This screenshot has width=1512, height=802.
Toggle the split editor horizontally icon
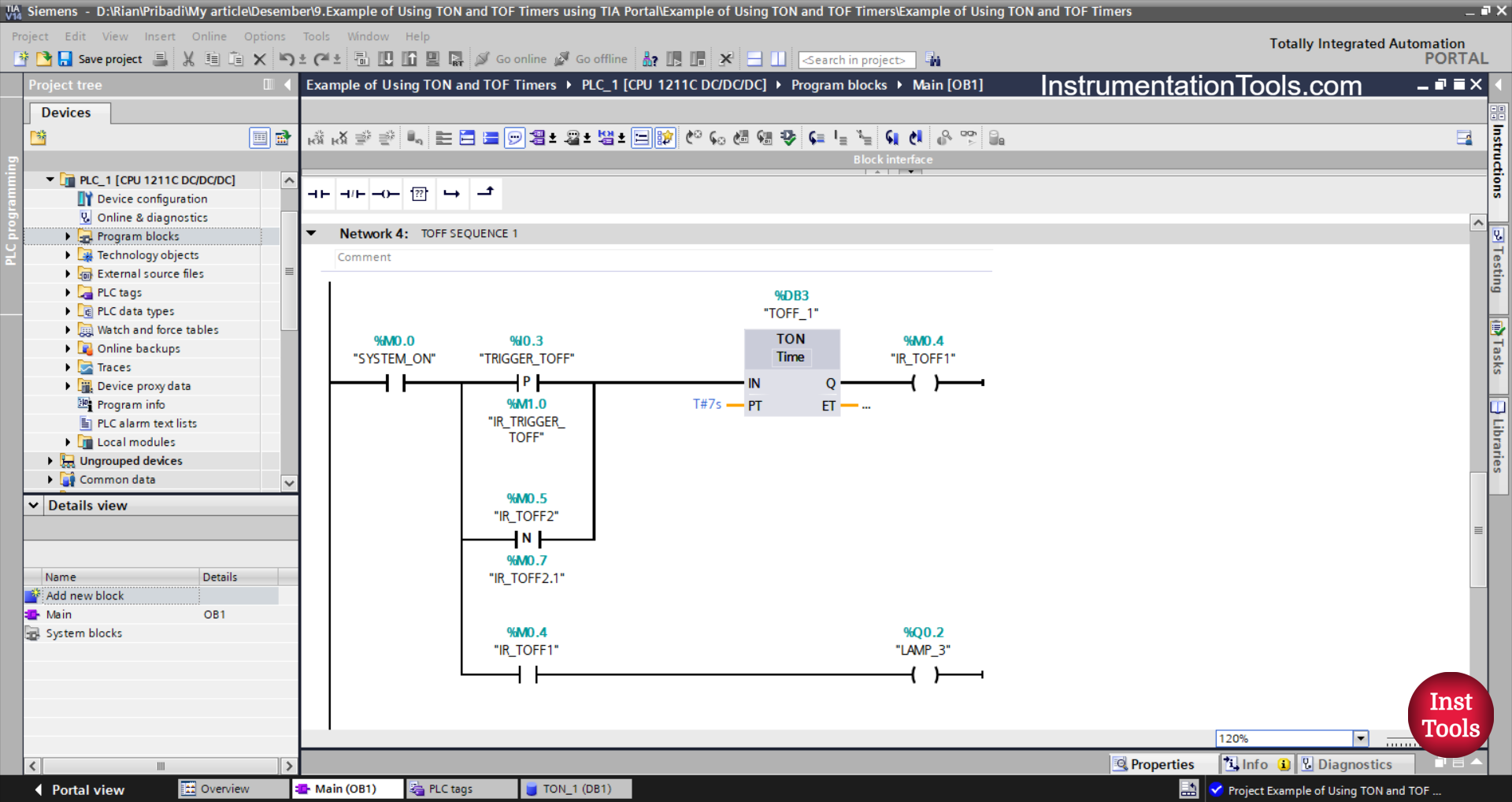coord(754,59)
